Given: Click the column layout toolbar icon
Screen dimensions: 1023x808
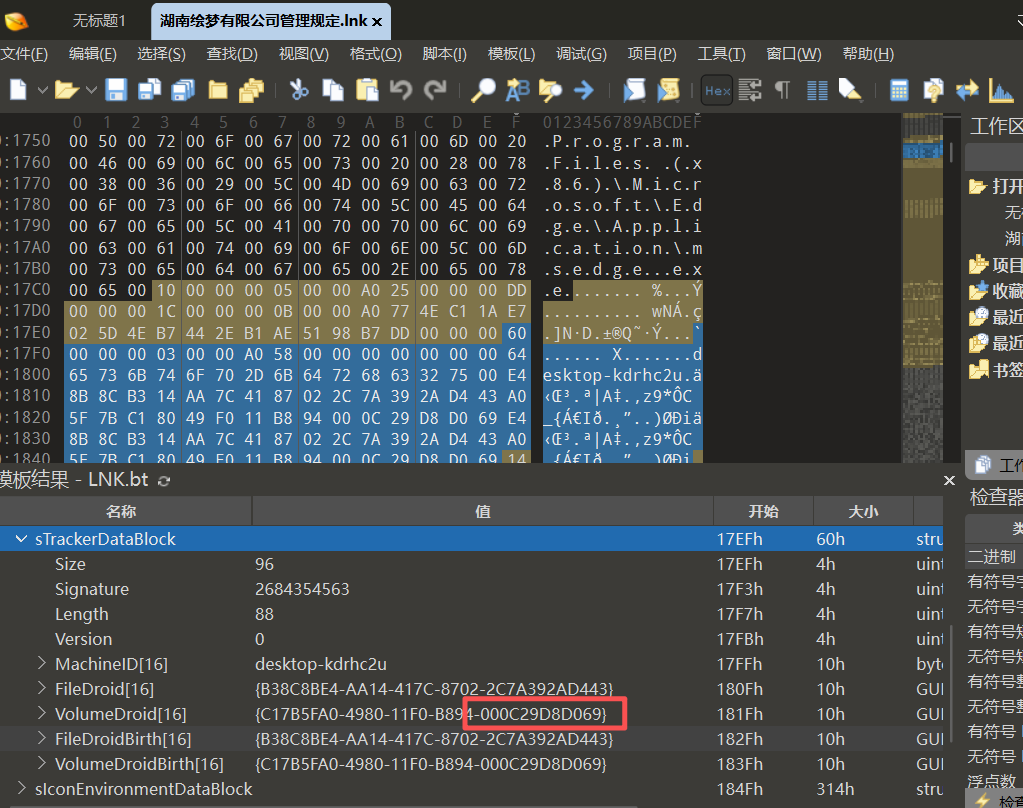Looking at the screenshot, I should coord(817,90).
